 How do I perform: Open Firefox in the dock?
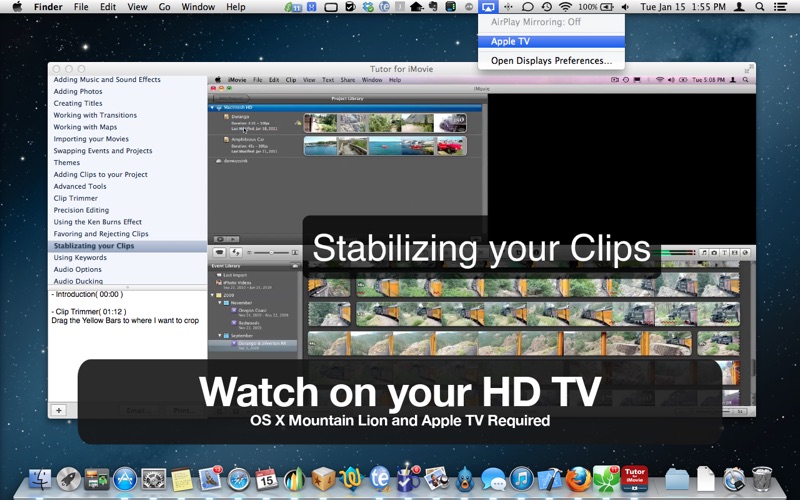tap(578, 479)
